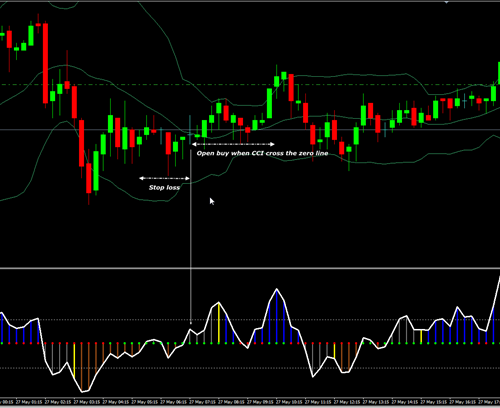The width and height of the screenshot is (500, 408).
Task: Click the '27 May 07:15' time axis label
Action: click(203, 402)
